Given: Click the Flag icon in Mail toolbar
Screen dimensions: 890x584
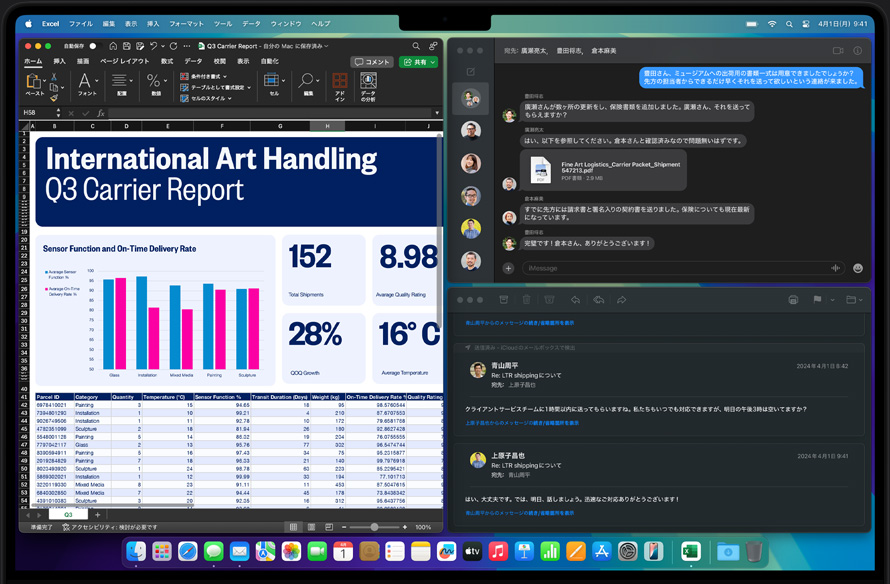Looking at the screenshot, I should pos(817,300).
